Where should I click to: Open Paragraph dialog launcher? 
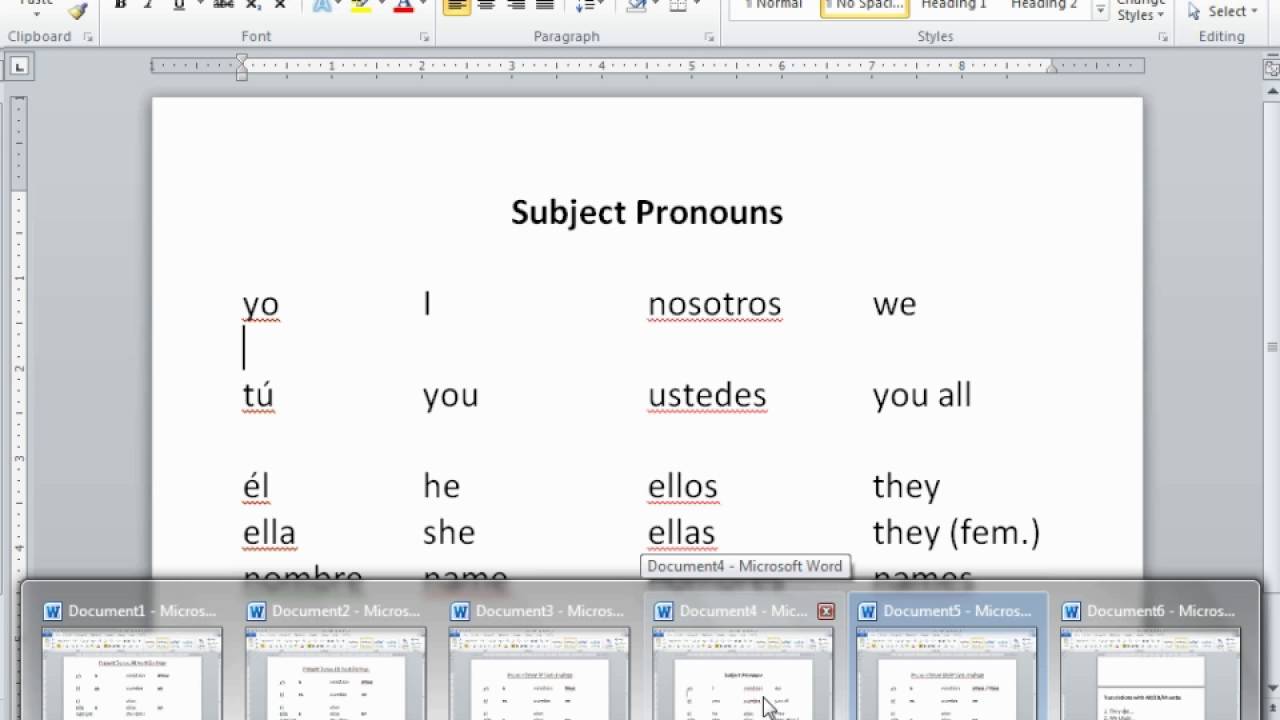[x=709, y=37]
